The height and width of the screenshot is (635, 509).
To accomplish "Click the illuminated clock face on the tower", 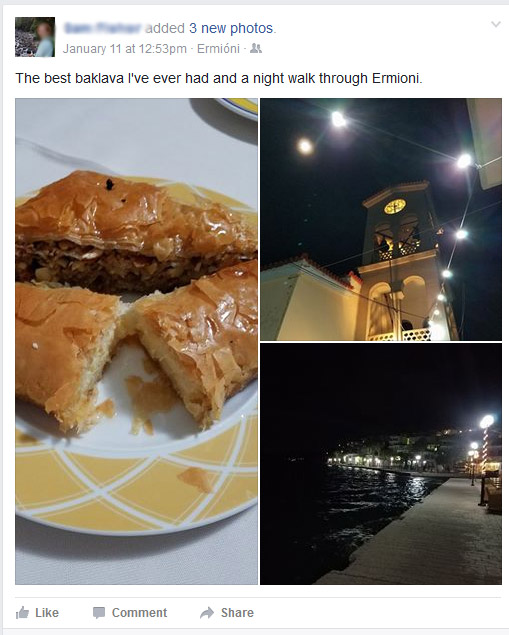I will (x=395, y=207).
